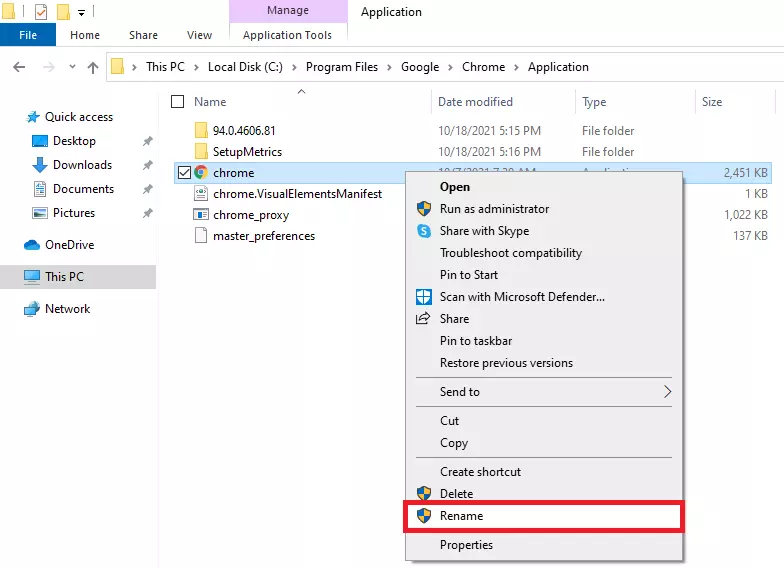Click the Back arrow navigation button
Viewport: 784px width, 568px height.
click(x=19, y=67)
